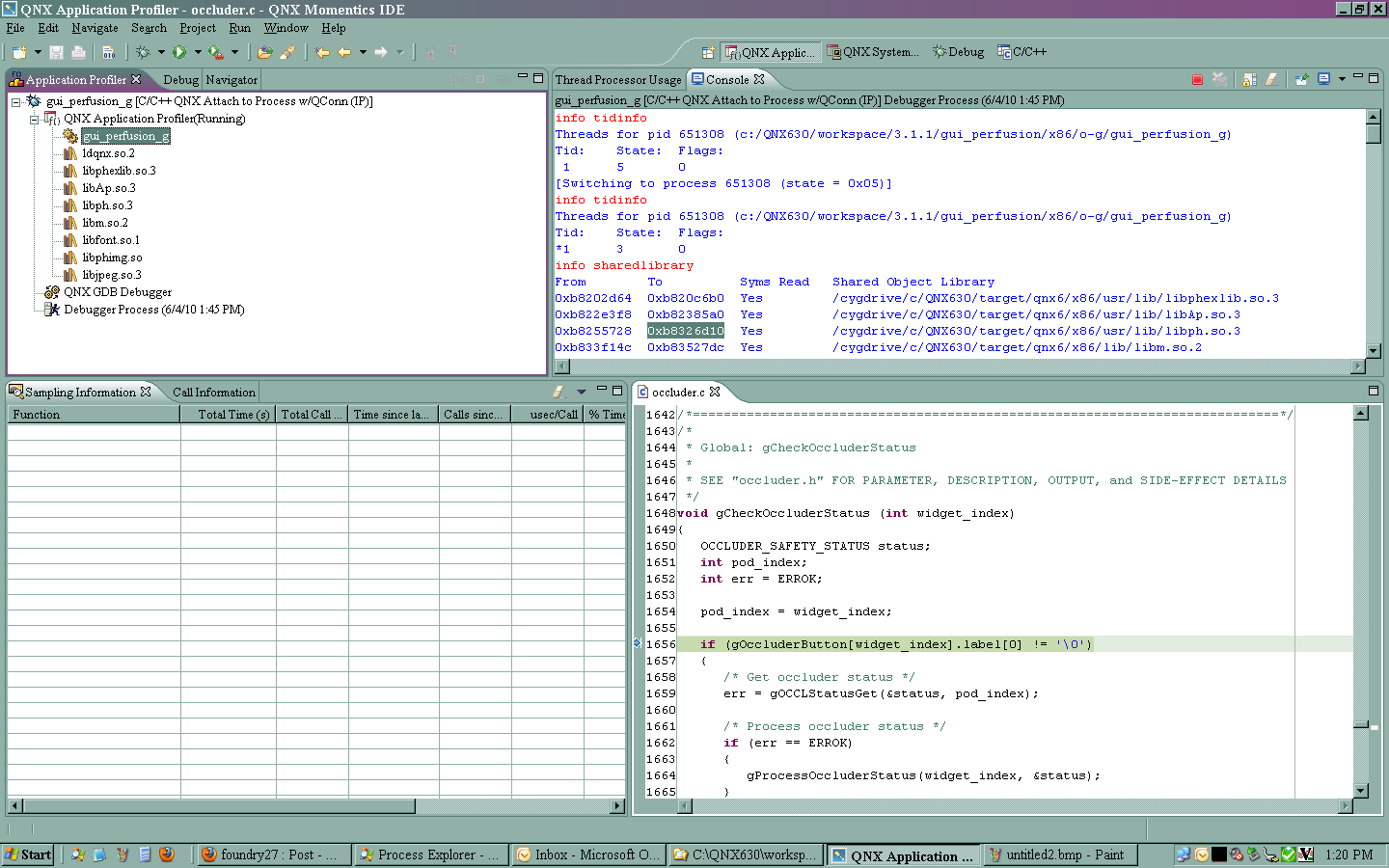
Task: Toggle Scroll Lock in Console toolbar
Action: (1249, 80)
